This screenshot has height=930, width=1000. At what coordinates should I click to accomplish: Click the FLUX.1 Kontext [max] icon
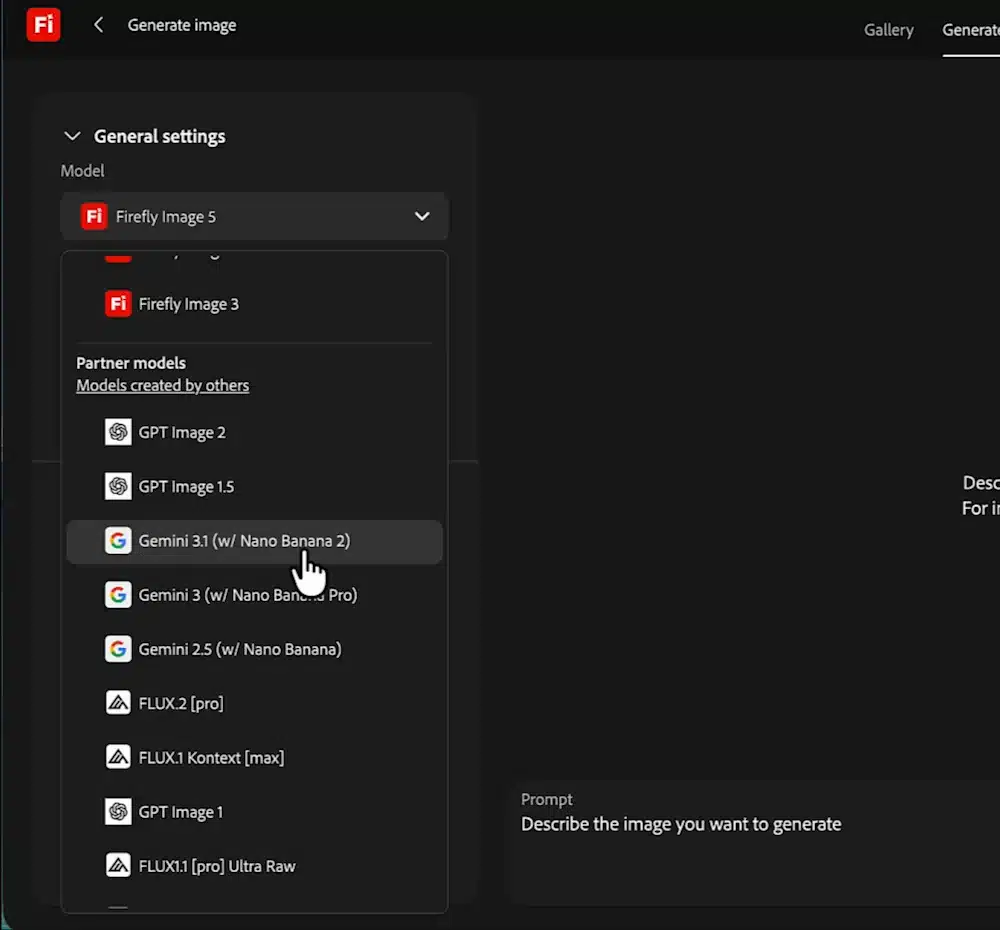pyautogui.click(x=118, y=757)
